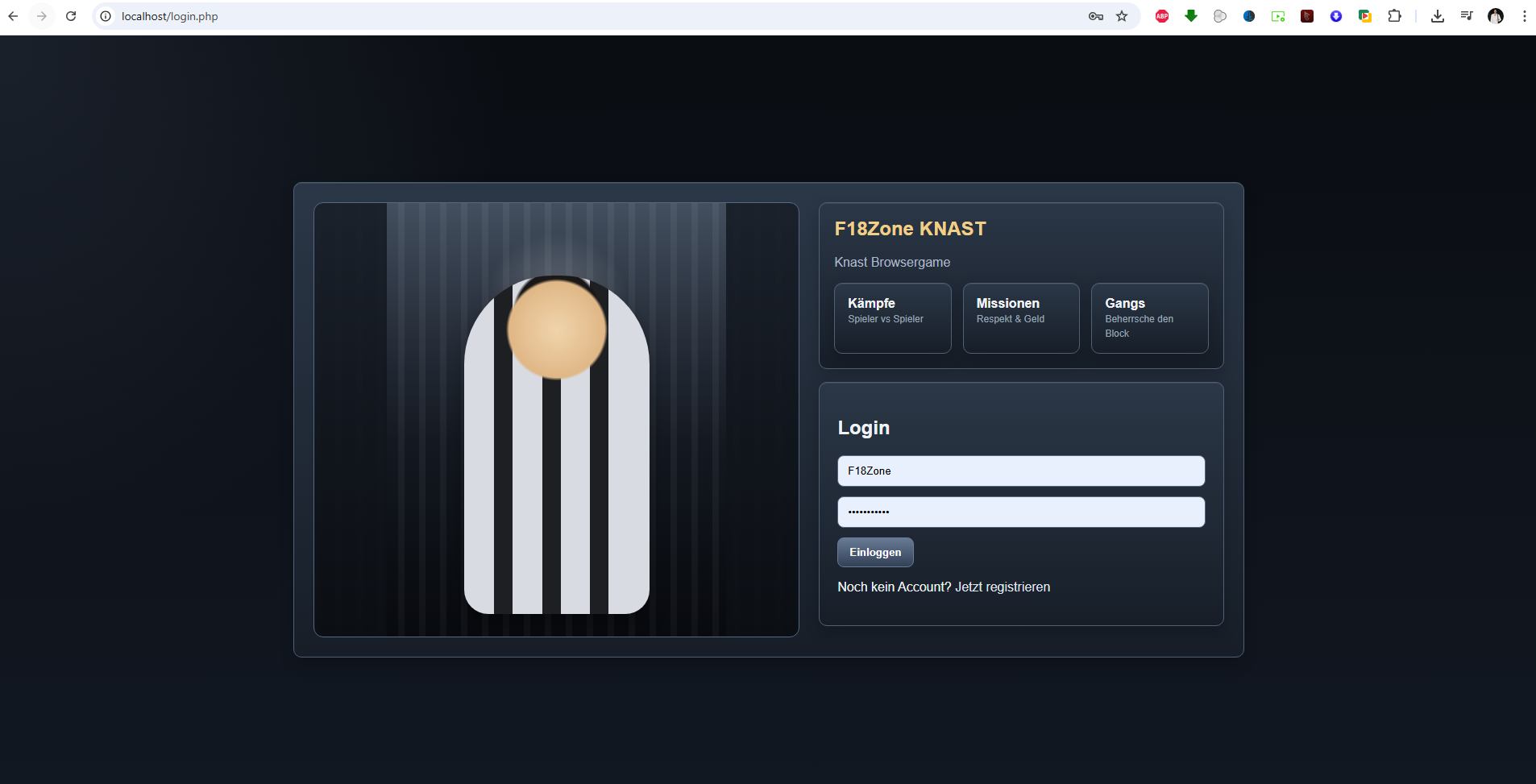Open the Chrome three-dot menu
This screenshot has height=784, width=1536.
[x=1524, y=16]
